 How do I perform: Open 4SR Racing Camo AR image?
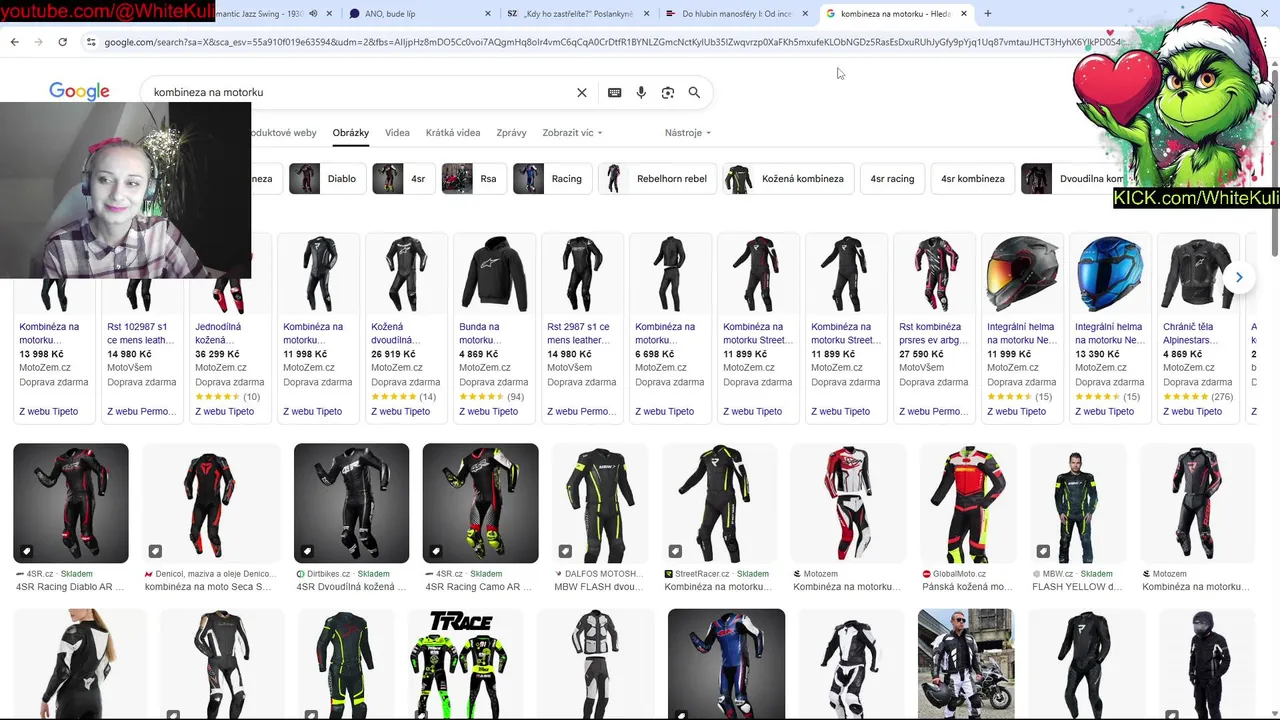click(x=480, y=504)
